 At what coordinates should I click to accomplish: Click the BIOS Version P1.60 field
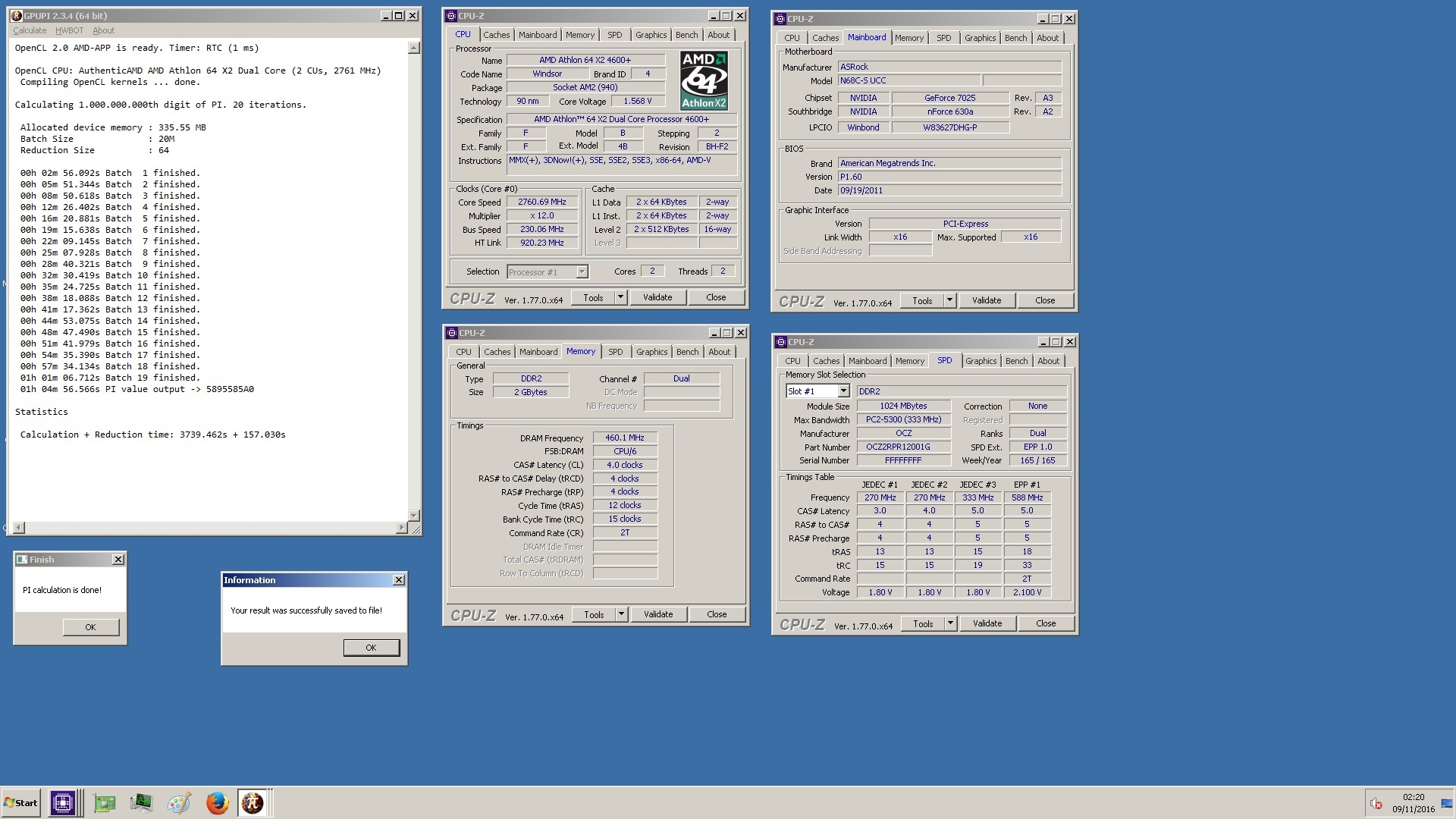[x=949, y=177]
